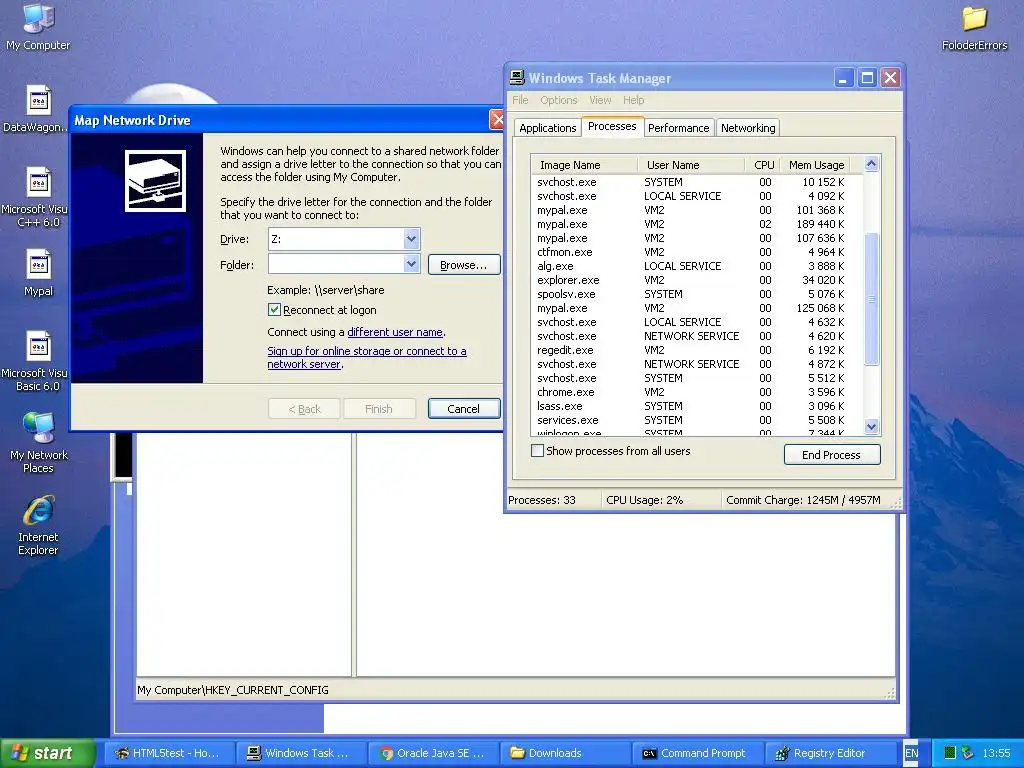Click the Start button

click(48, 753)
